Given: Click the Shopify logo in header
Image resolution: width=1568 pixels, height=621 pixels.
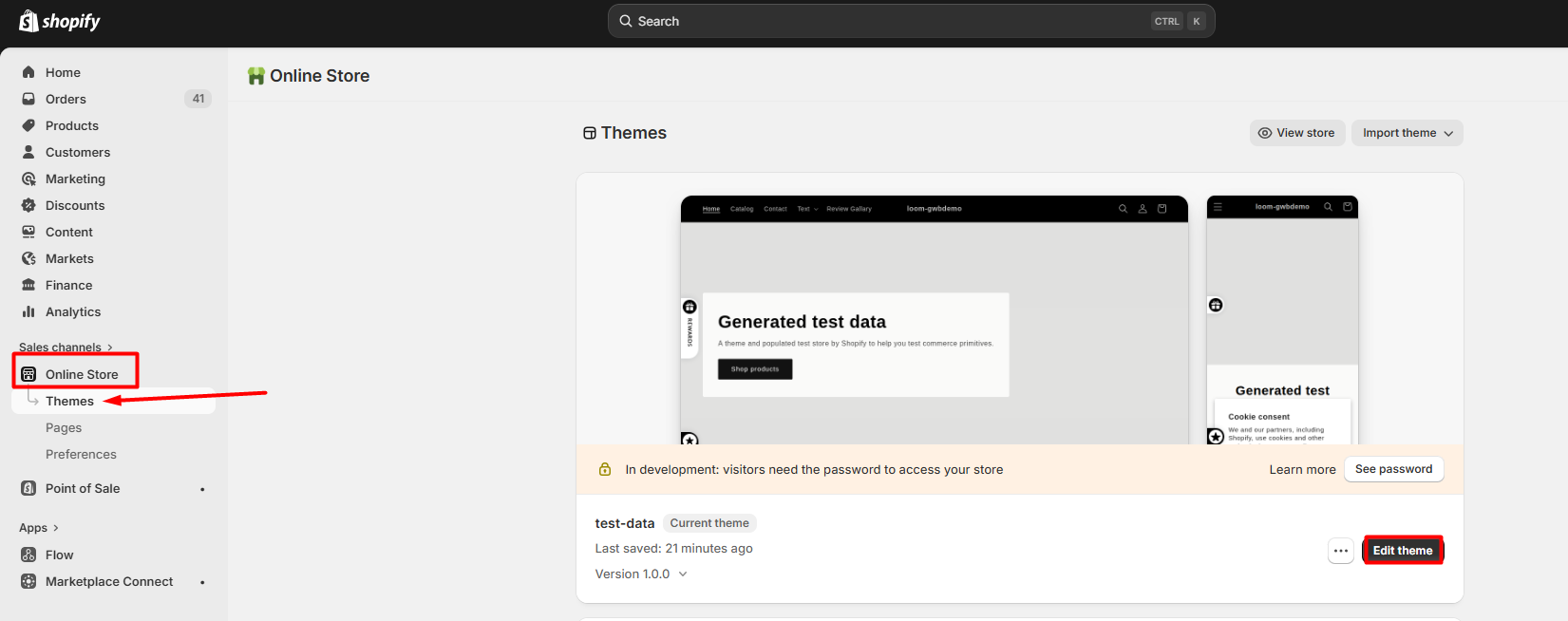Looking at the screenshot, I should [60, 21].
